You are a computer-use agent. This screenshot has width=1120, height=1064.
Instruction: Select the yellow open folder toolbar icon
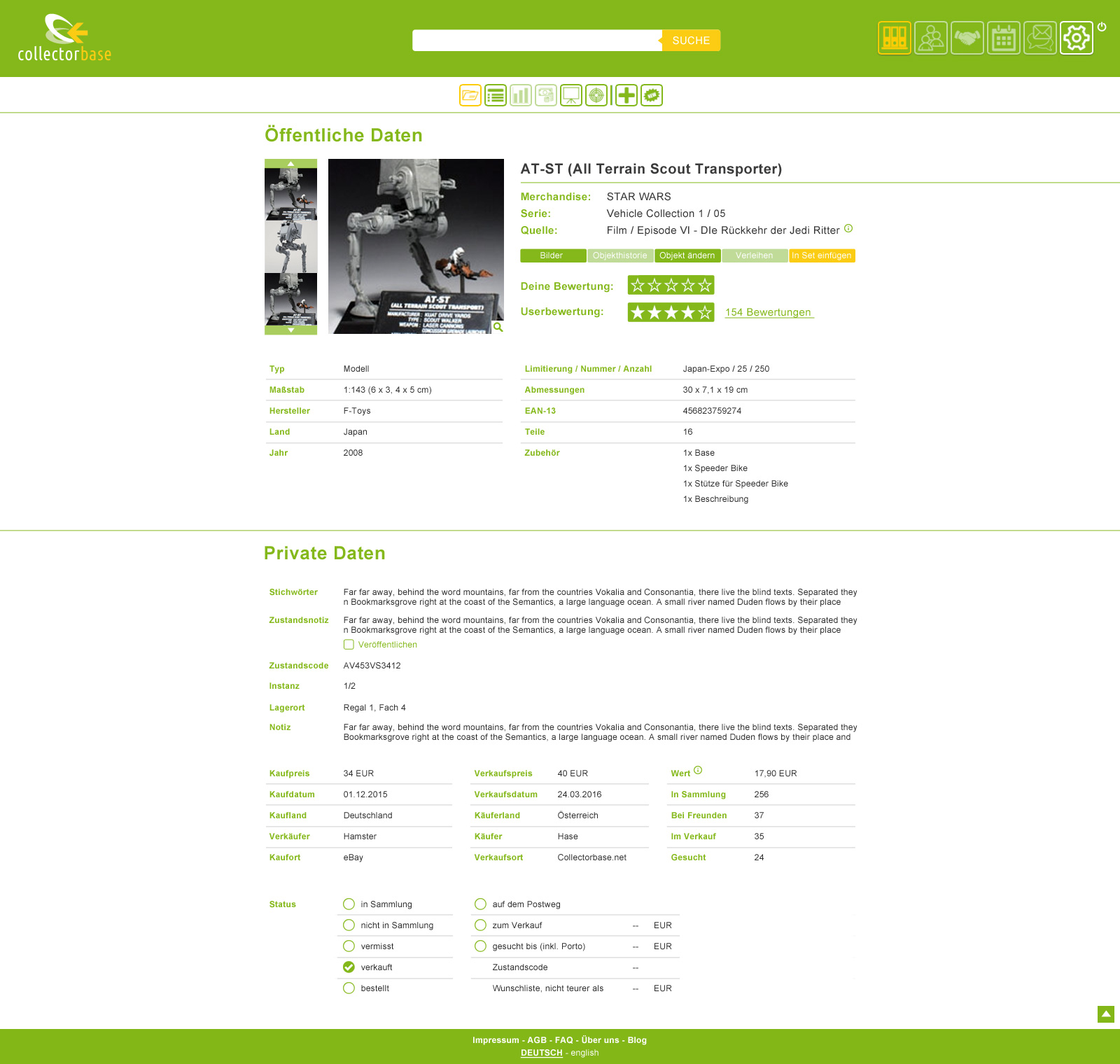pyautogui.click(x=470, y=95)
